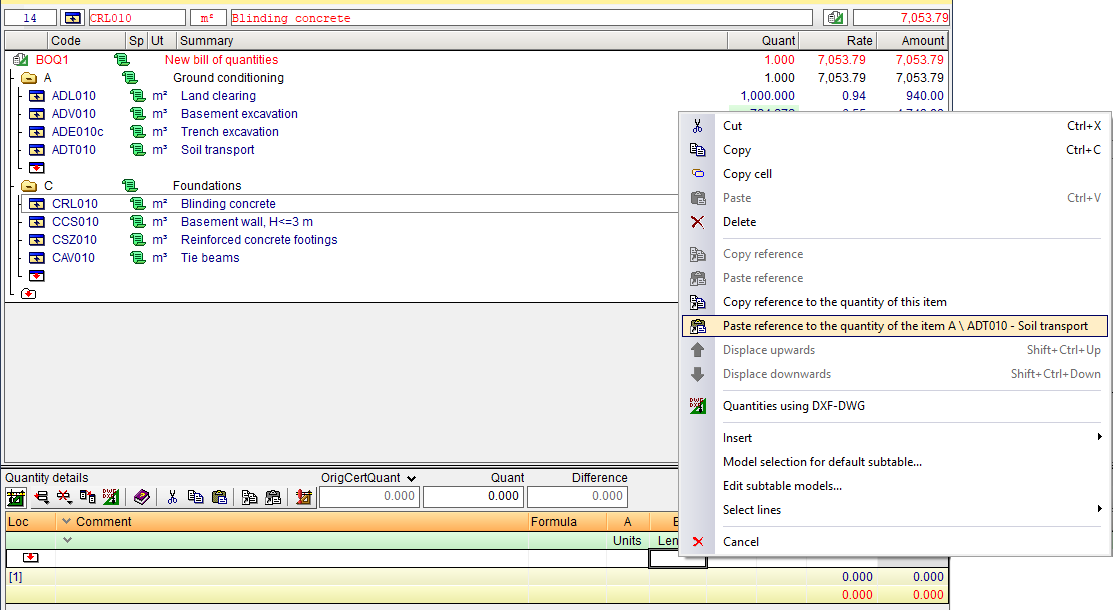Click scissors cut icon in Quantity details toolbar
The width and height of the screenshot is (1113, 610).
(x=172, y=497)
